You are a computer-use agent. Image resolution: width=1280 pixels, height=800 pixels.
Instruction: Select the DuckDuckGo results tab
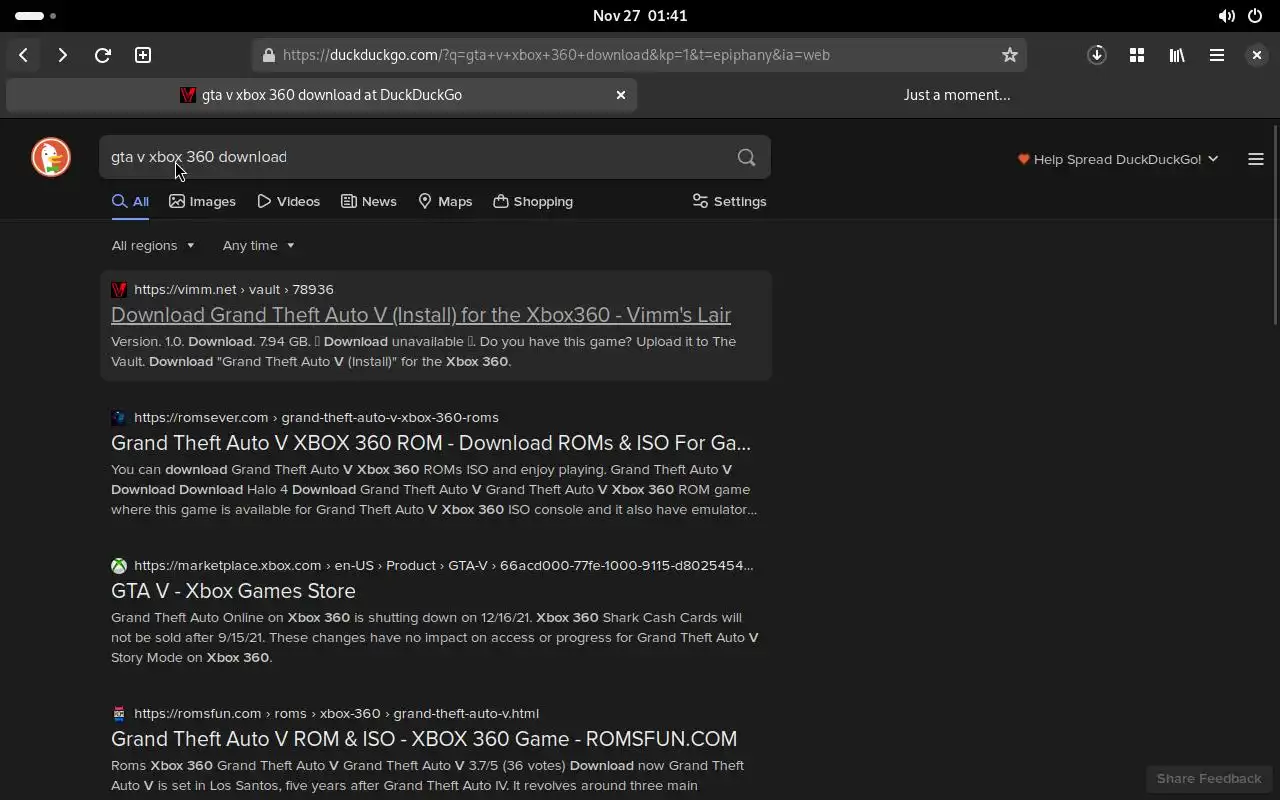pyautogui.click(x=321, y=95)
